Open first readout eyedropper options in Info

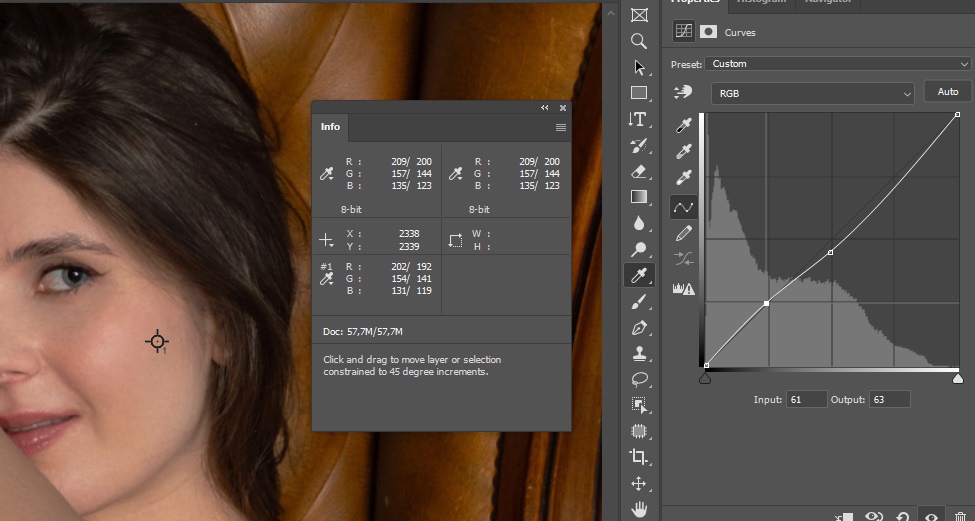point(326,174)
